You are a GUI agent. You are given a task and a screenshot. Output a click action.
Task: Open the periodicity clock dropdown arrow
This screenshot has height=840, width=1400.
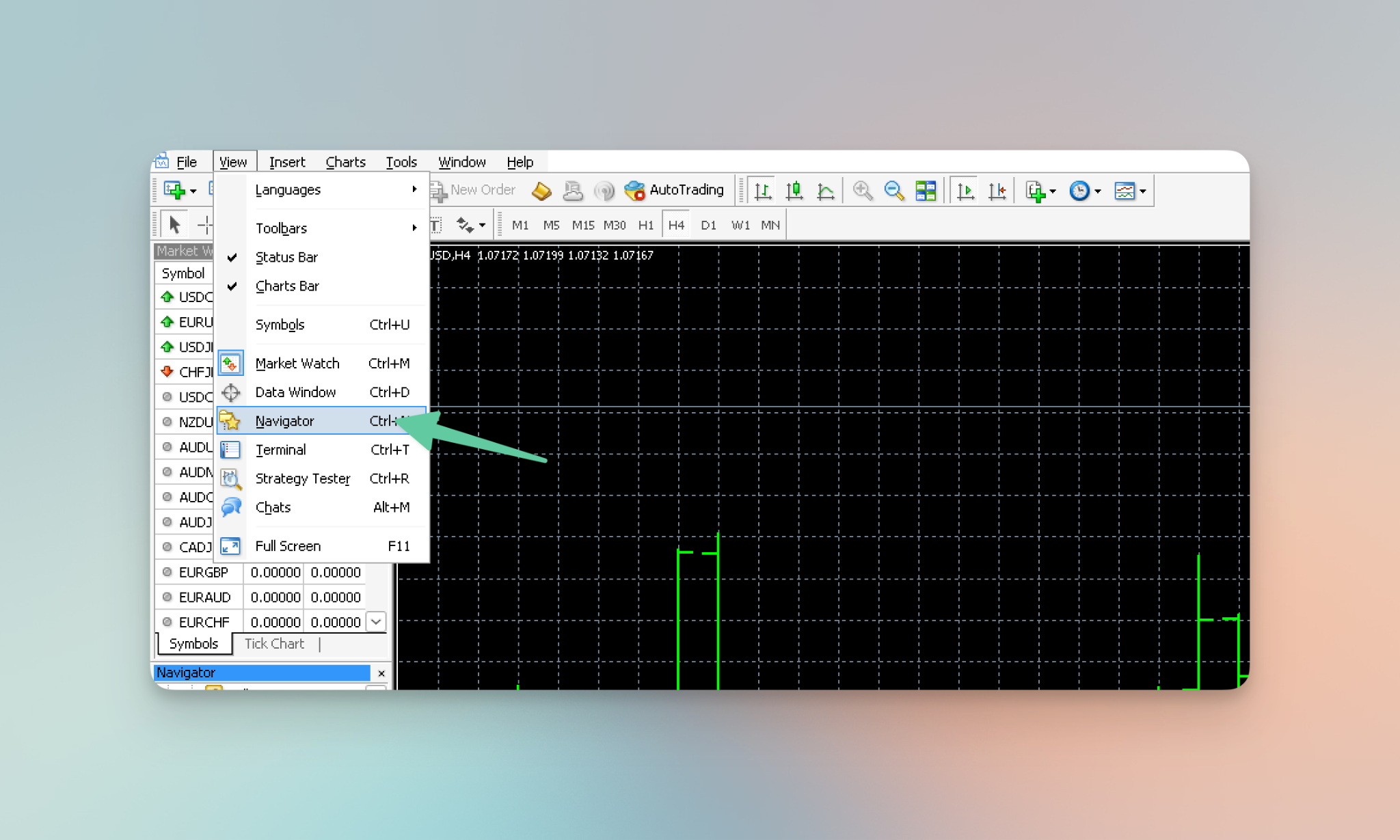pyautogui.click(x=1098, y=191)
